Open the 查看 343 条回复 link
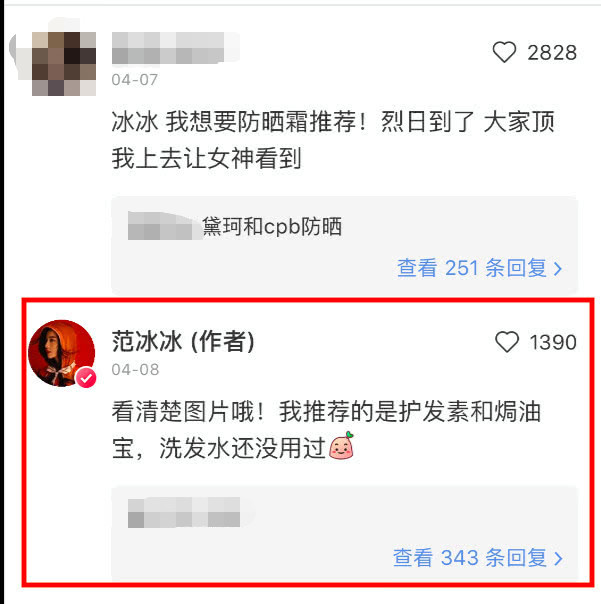 (478, 557)
